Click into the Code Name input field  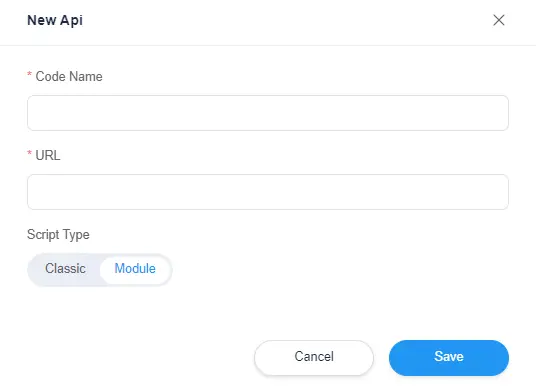268,113
